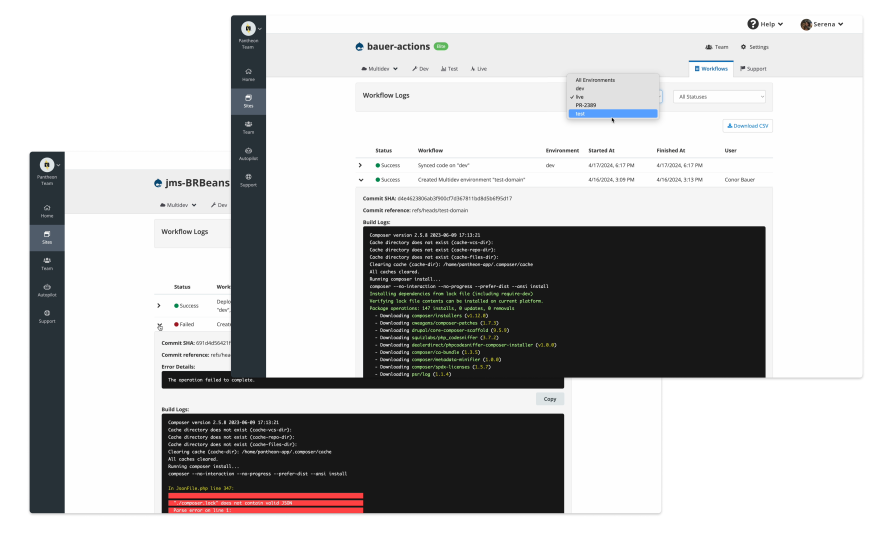The height and width of the screenshot is (534, 890).
Task: Open Sites icon in bauer-actions sidebar
Action: click(248, 98)
